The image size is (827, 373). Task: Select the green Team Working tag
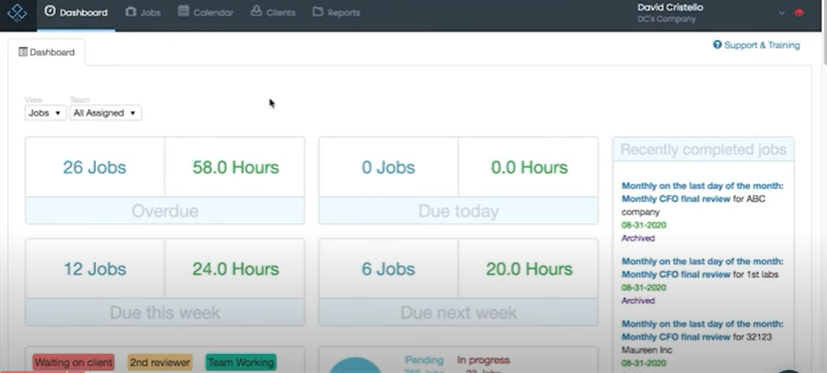pos(241,362)
